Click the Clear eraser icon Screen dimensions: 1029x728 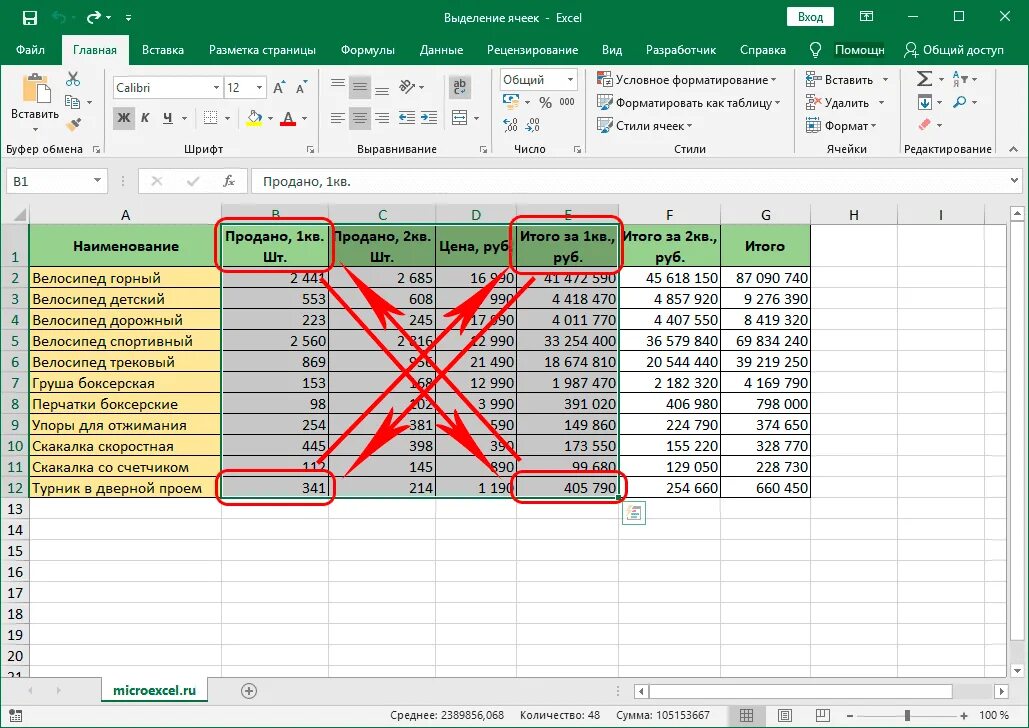(925, 124)
